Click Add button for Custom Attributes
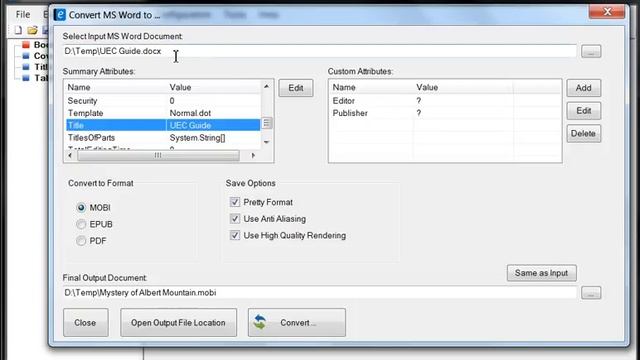640x360 pixels. tap(584, 88)
